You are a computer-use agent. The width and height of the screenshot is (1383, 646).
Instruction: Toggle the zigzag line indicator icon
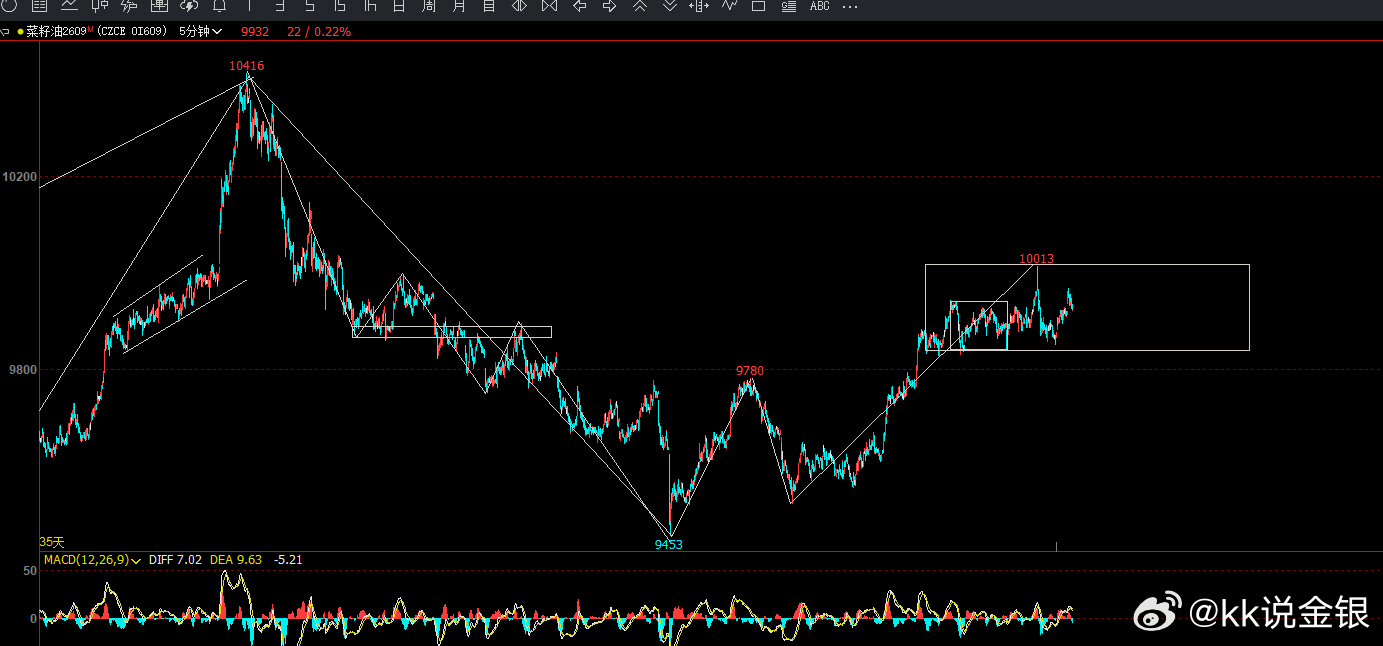click(x=730, y=5)
